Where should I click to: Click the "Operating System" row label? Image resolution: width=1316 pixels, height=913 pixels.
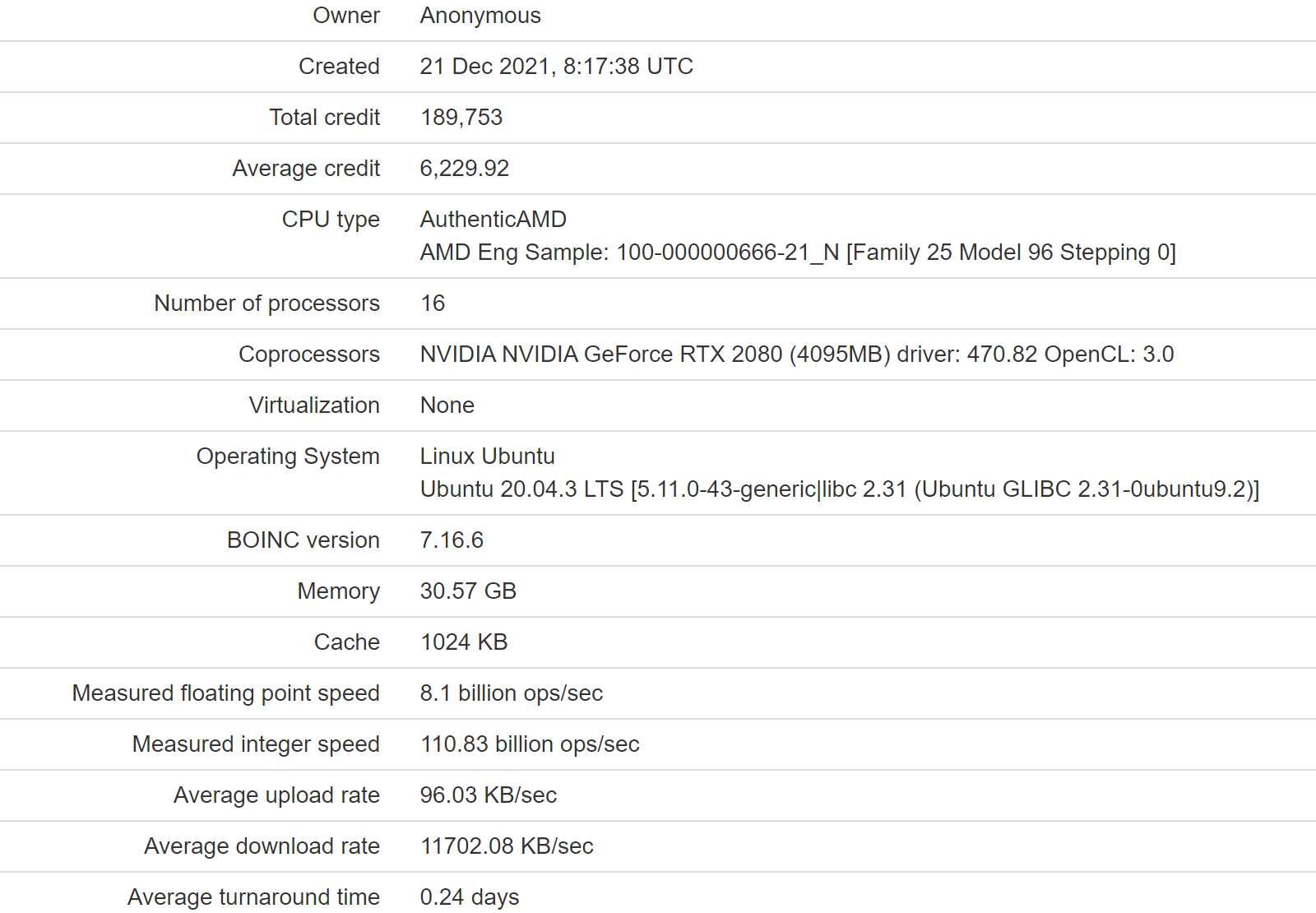288,456
